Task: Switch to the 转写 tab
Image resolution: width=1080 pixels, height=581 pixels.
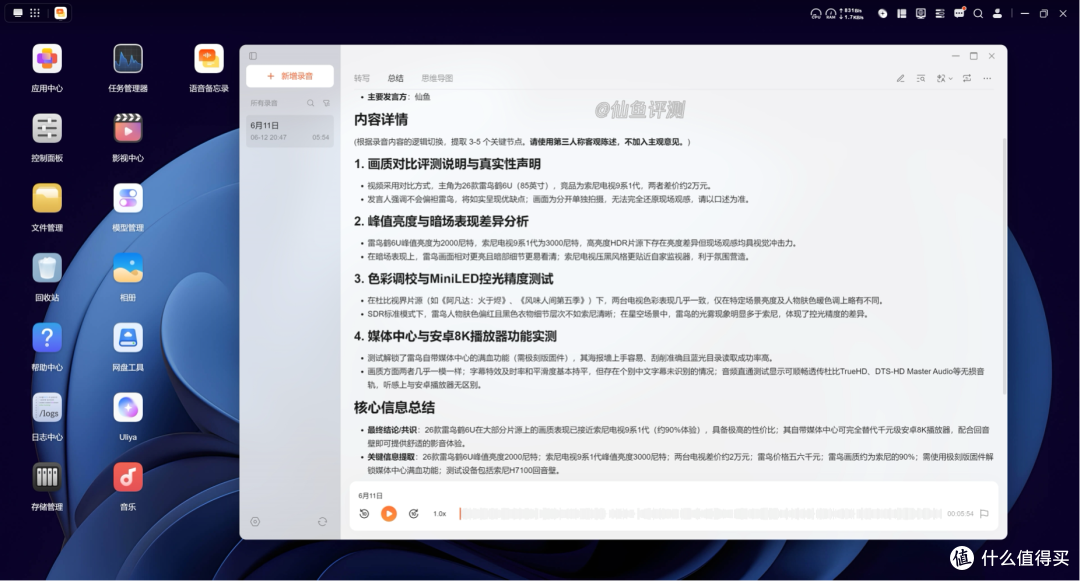Action: coord(362,78)
